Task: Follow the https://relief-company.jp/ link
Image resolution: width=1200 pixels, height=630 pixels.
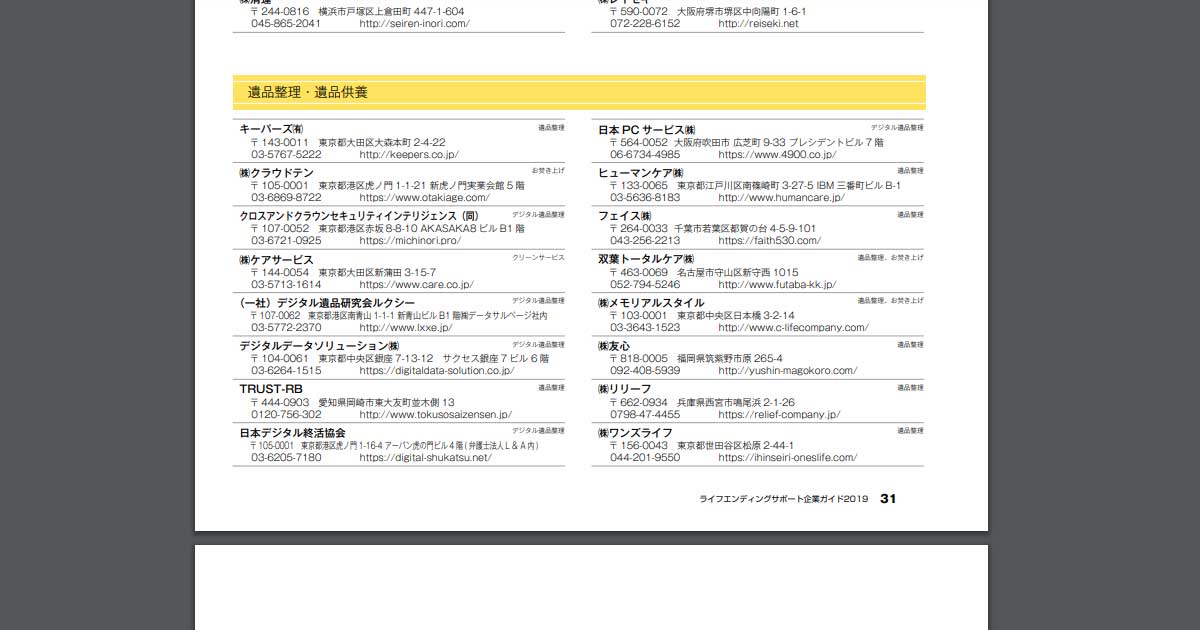Action: point(779,415)
